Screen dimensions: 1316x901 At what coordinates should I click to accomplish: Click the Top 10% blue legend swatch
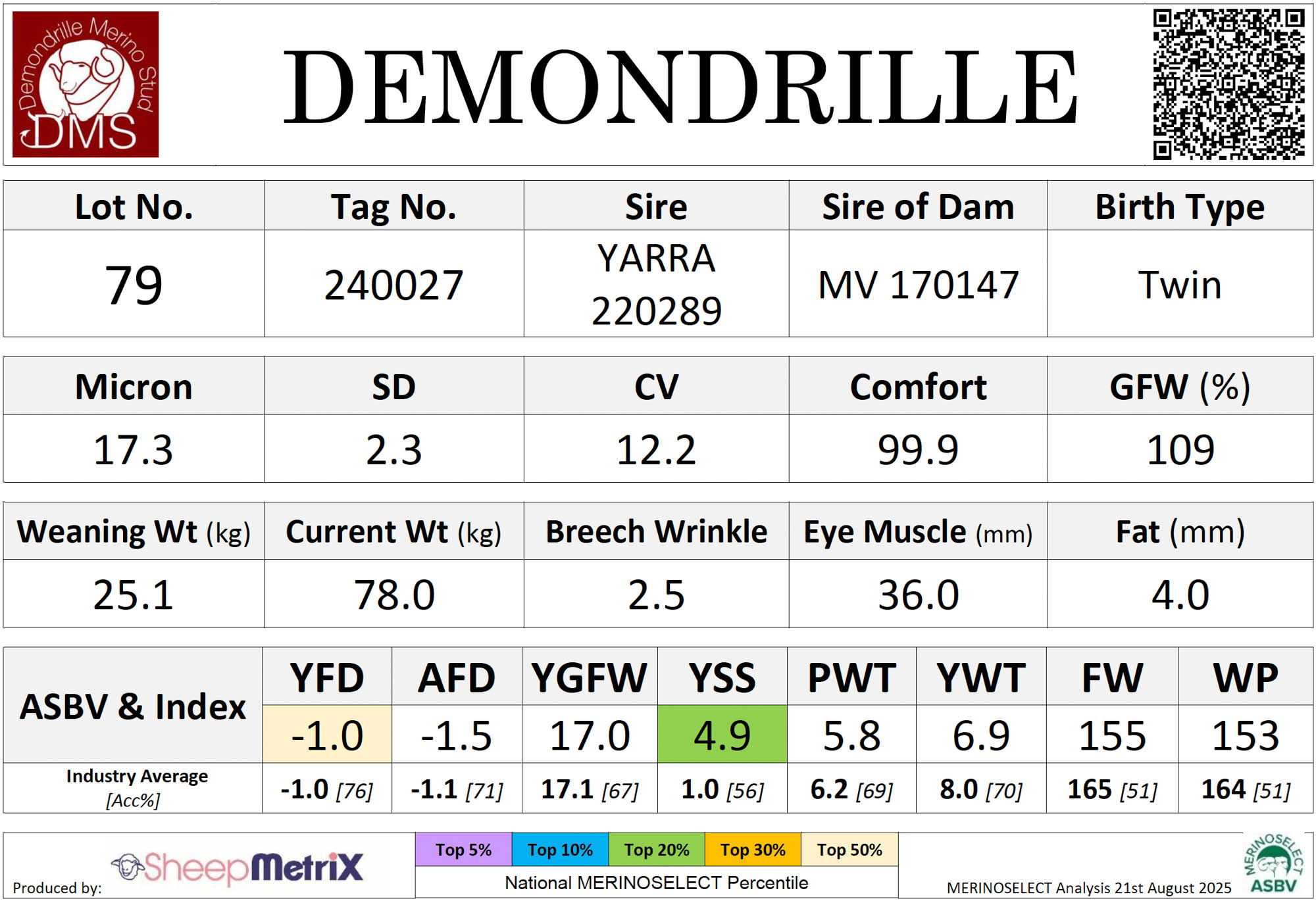pos(560,850)
